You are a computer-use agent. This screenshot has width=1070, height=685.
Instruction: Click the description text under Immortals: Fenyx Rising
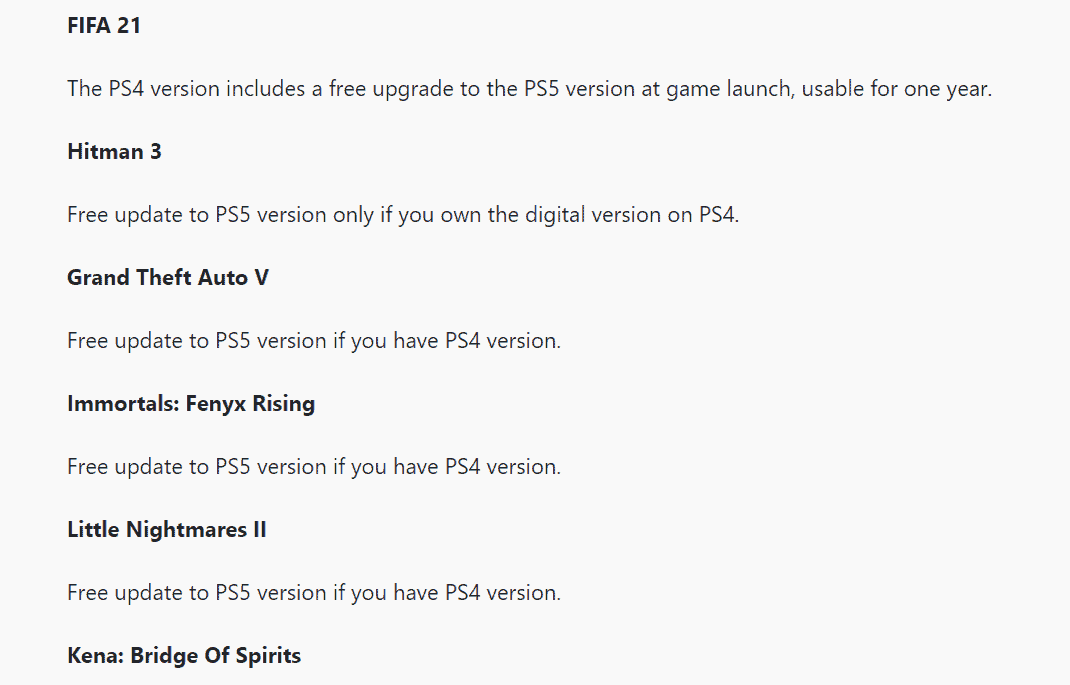click(314, 467)
